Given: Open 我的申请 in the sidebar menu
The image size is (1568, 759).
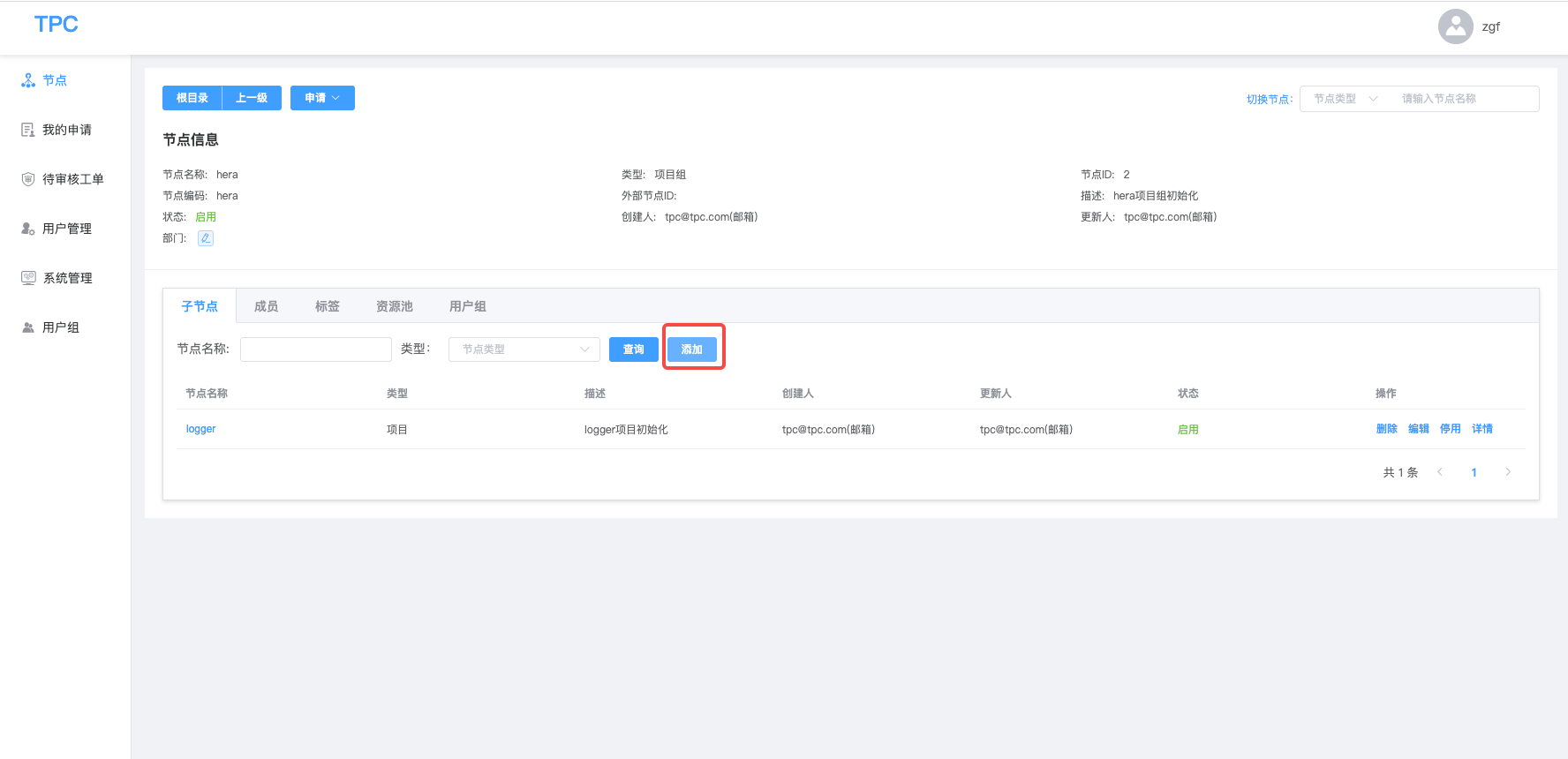Looking at the screenshot, I should click(67, 130).
